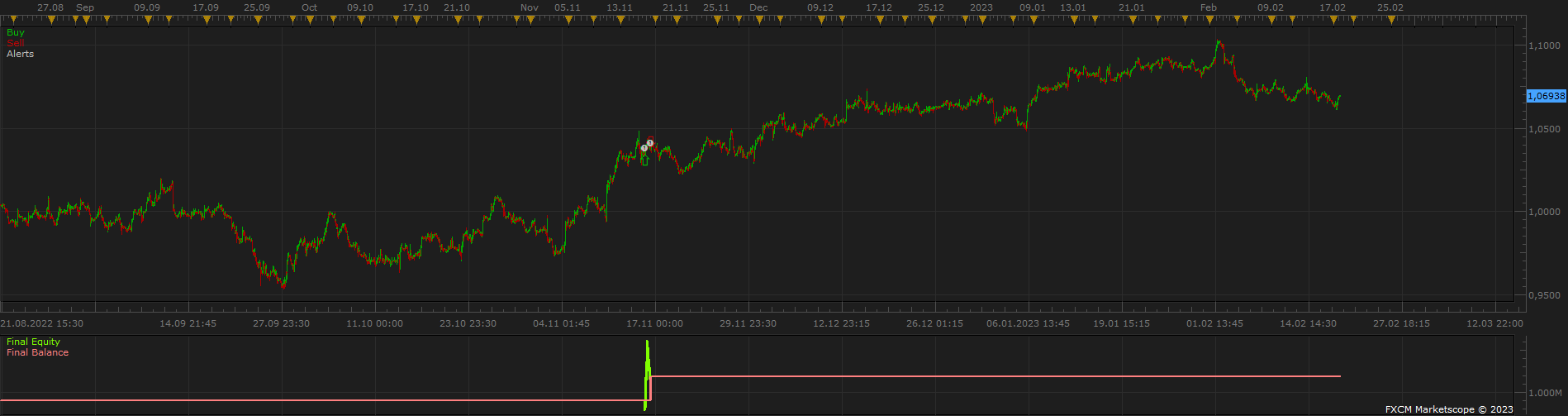Click the triangle marker under the 2023 label

click(x=982, y=20)
